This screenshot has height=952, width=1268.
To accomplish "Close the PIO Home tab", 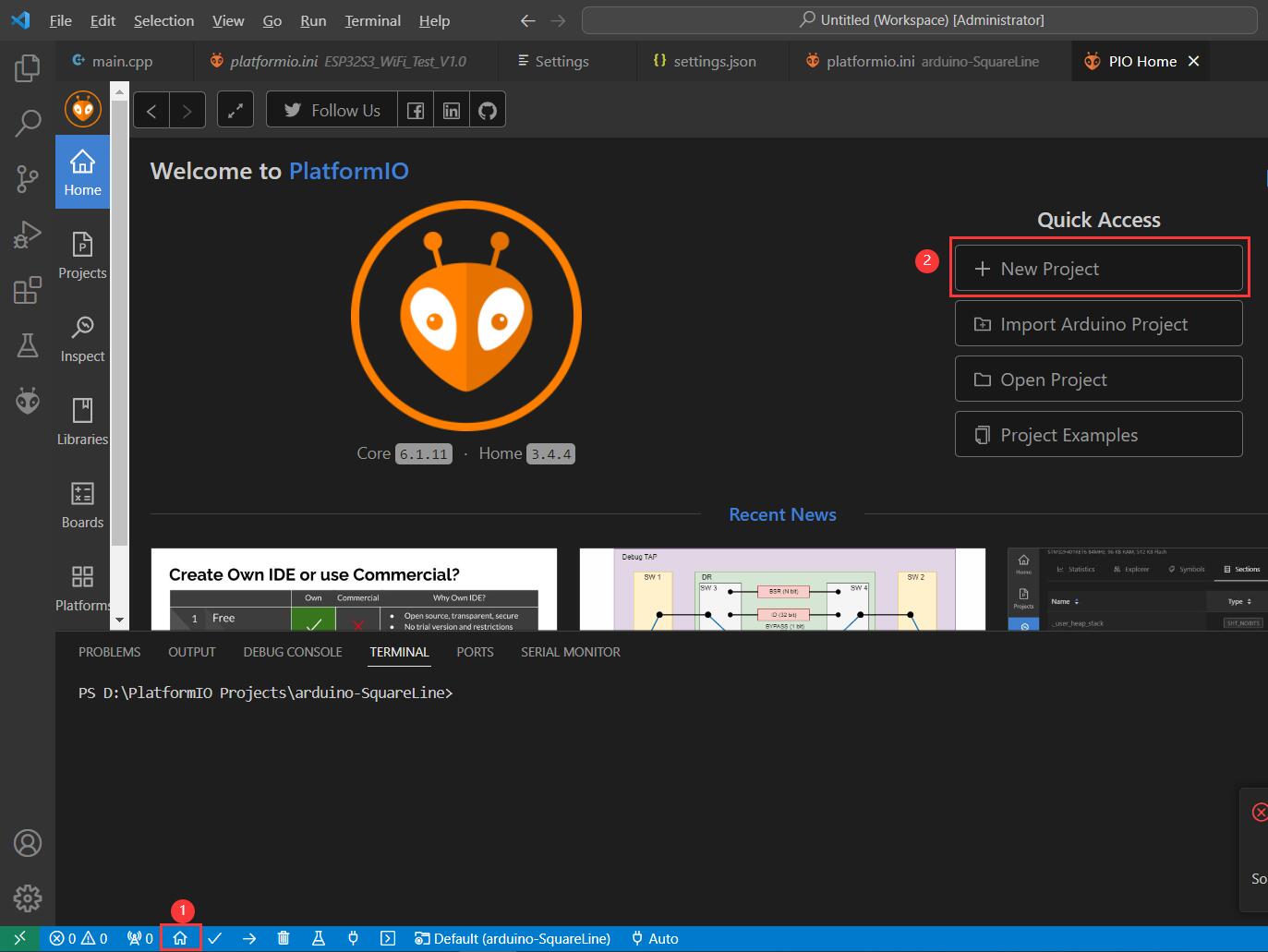I will pyautogui.click(x=1193, y=61).
